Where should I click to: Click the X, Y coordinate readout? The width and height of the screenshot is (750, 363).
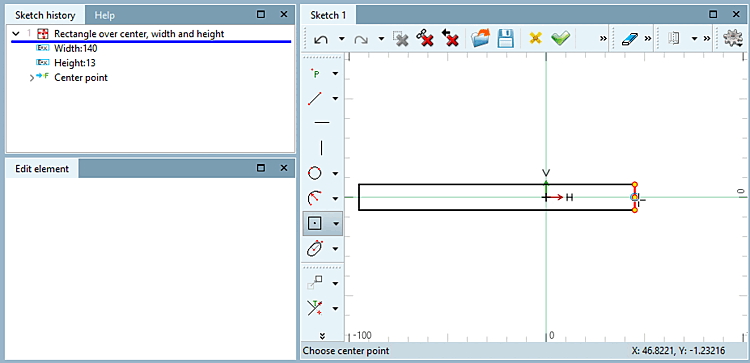tap(678, 351)
